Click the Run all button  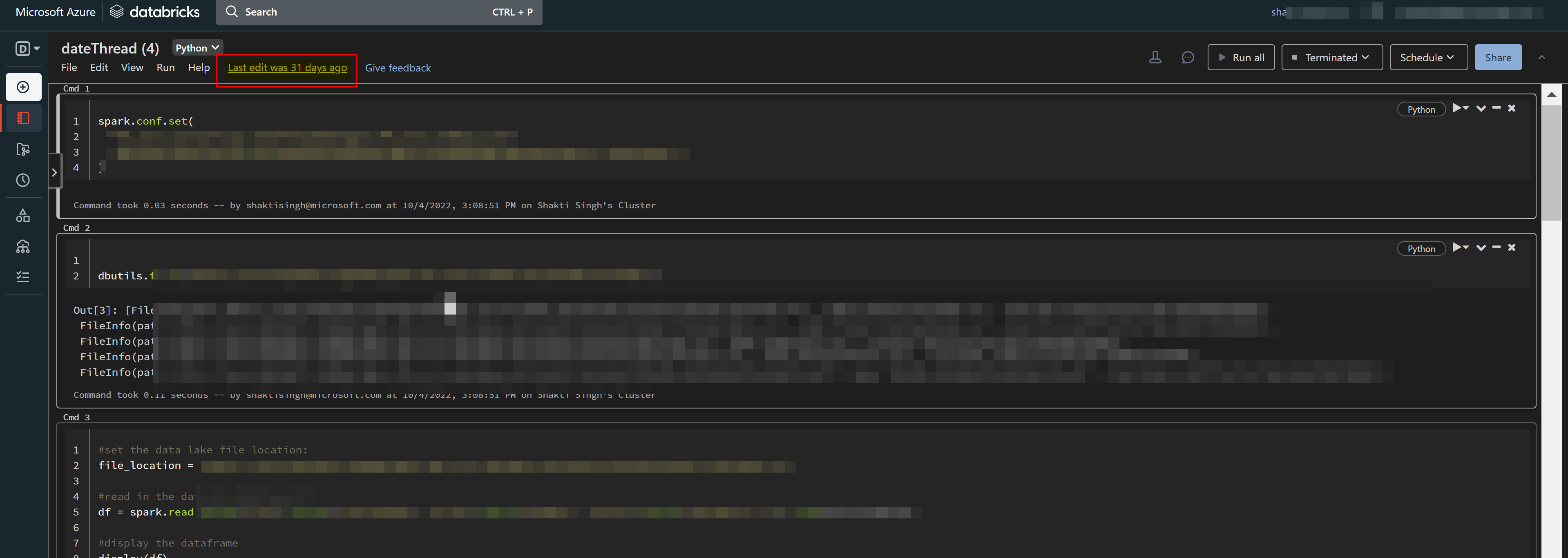click(x=1240, y=57)
